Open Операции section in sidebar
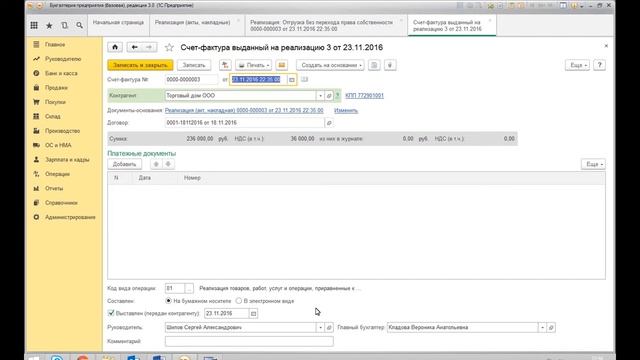This screenshot has width=640, height=360. (58, 174)
